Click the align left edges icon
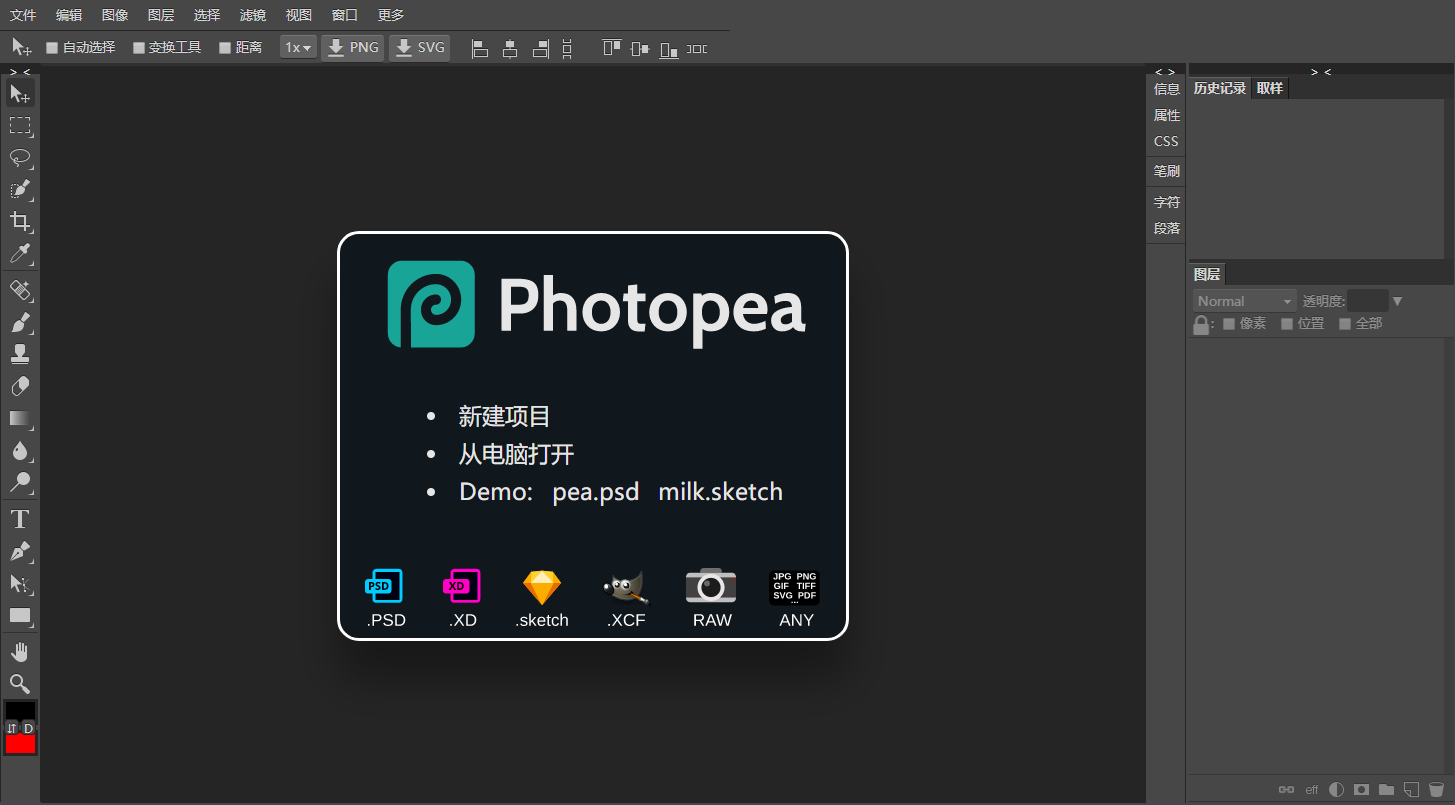The height and width of the screenshot is (805, 1455). [x=480, y=48]
